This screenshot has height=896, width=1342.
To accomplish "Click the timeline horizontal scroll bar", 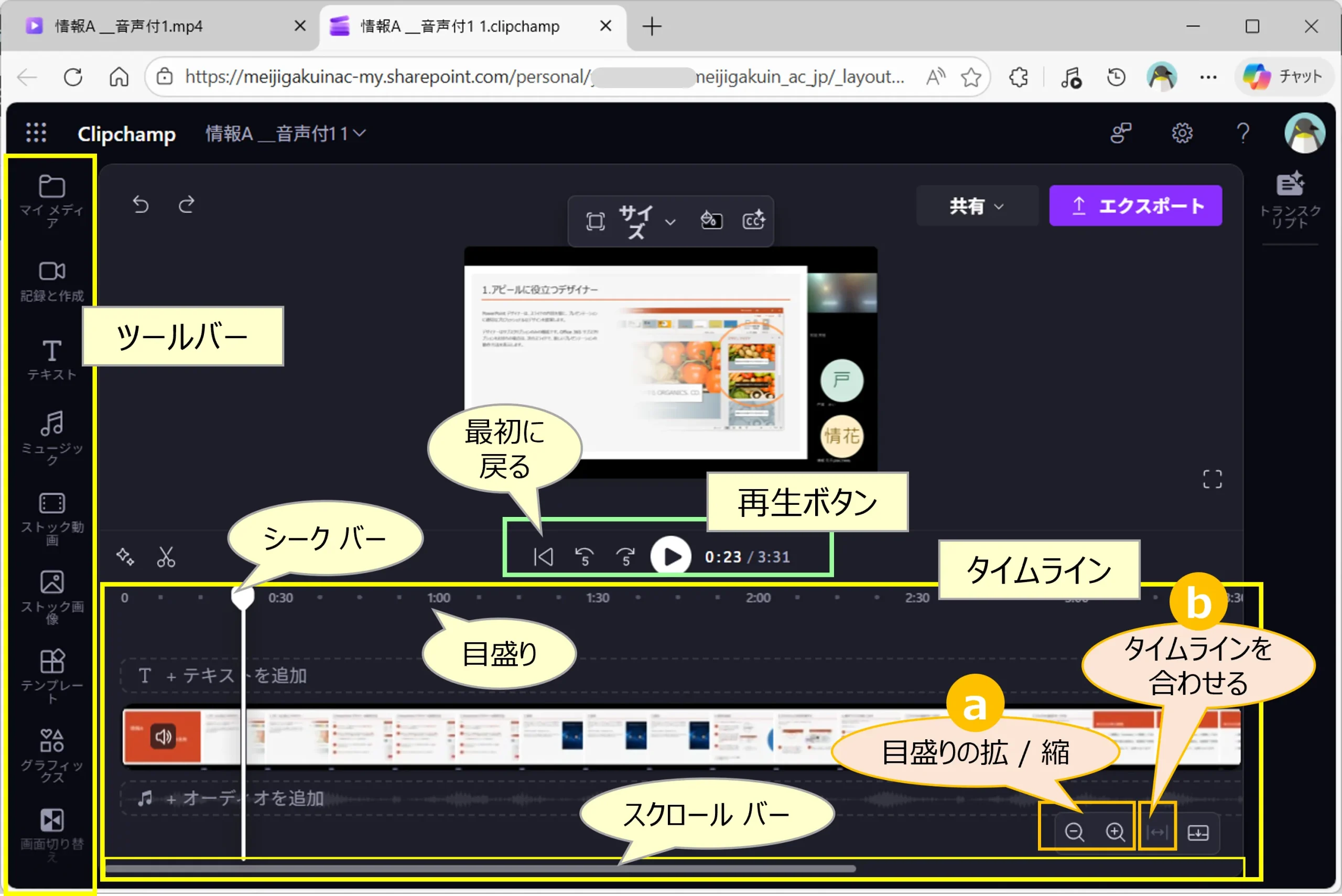I will [480, 869].
